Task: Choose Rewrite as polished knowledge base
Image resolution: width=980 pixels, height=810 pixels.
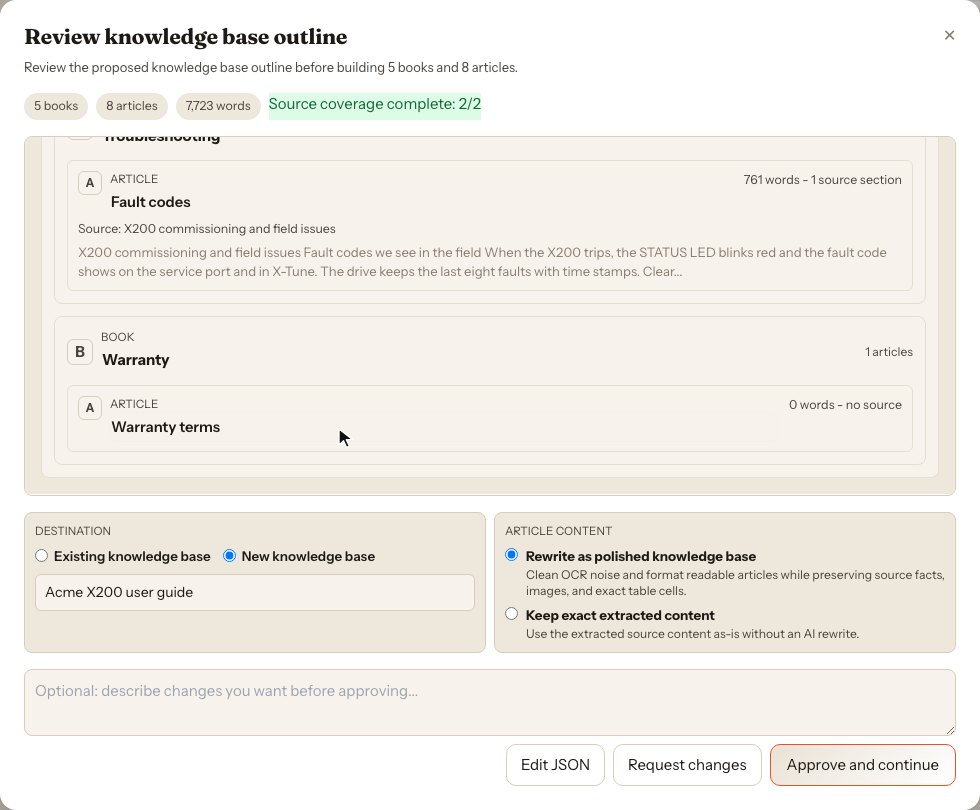Action: click(x=512, y=555)
